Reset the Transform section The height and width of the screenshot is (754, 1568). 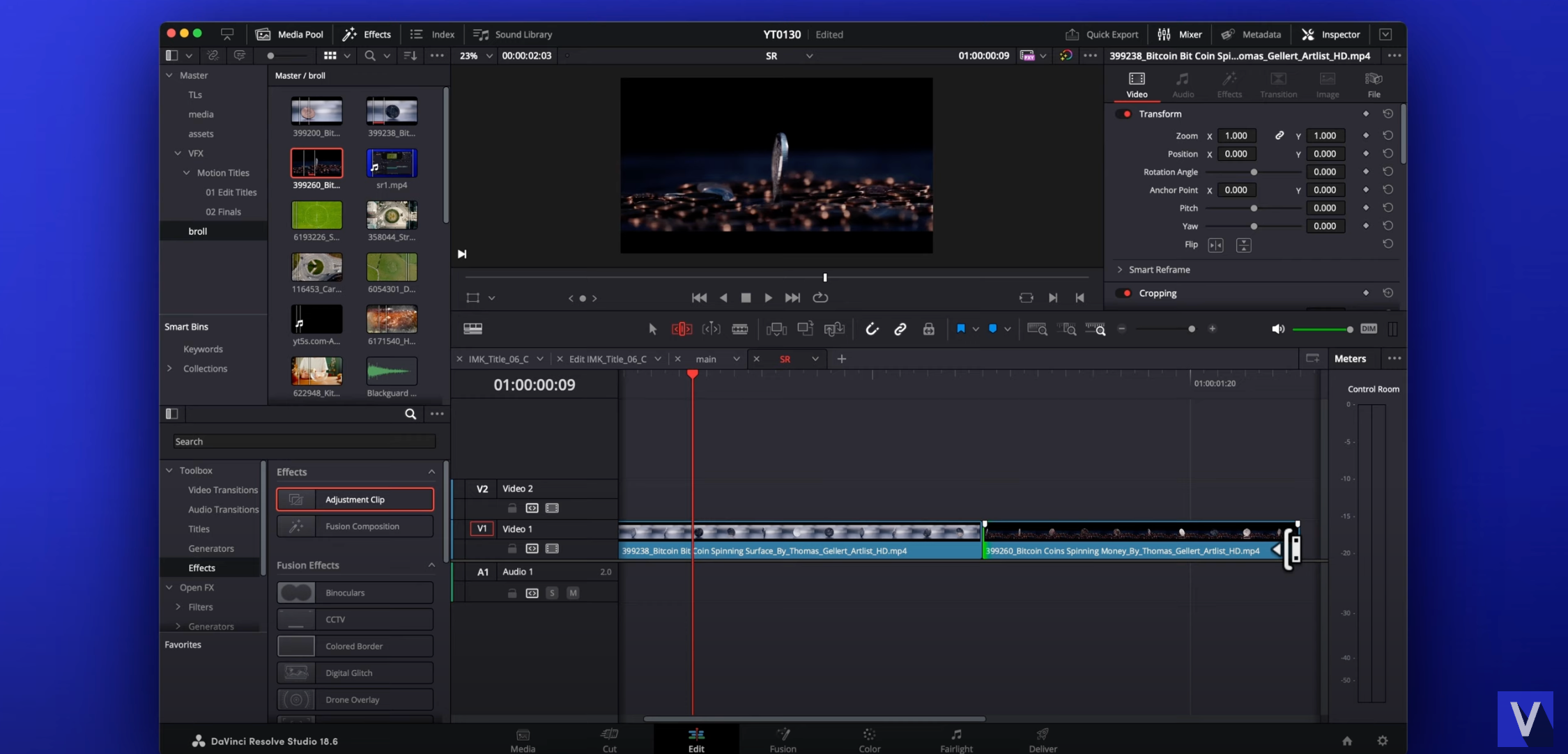point(1388,114)
